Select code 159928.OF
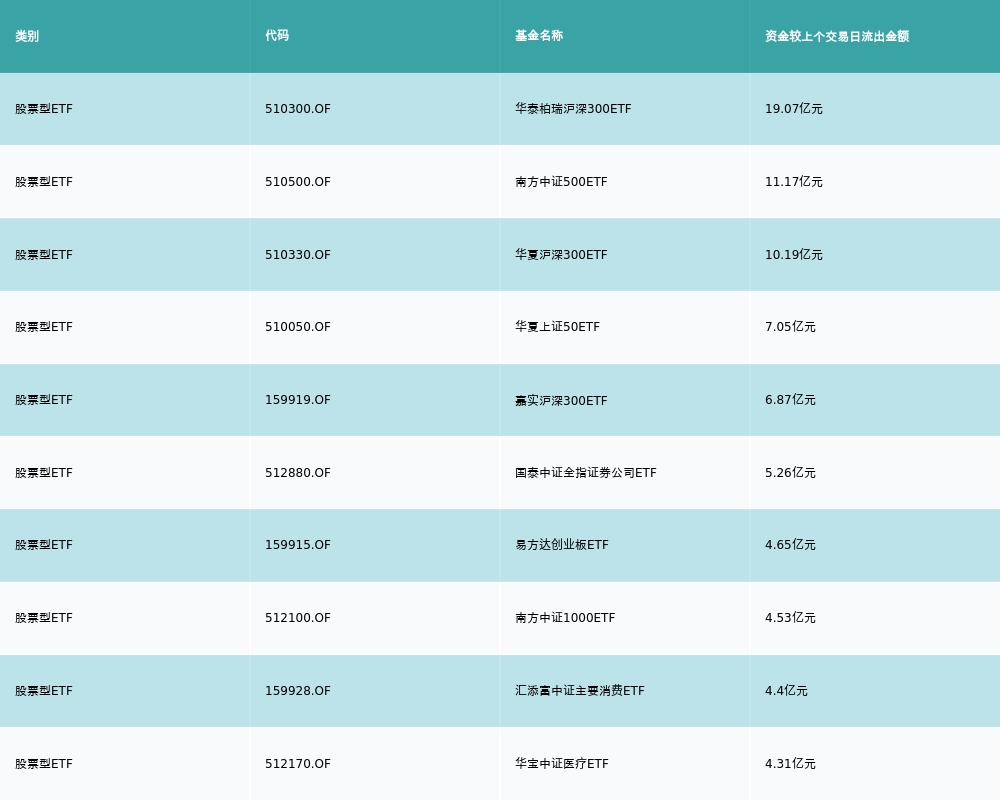Image resolution: width=1000 pixels, height=800 pixels. [298, 691]
